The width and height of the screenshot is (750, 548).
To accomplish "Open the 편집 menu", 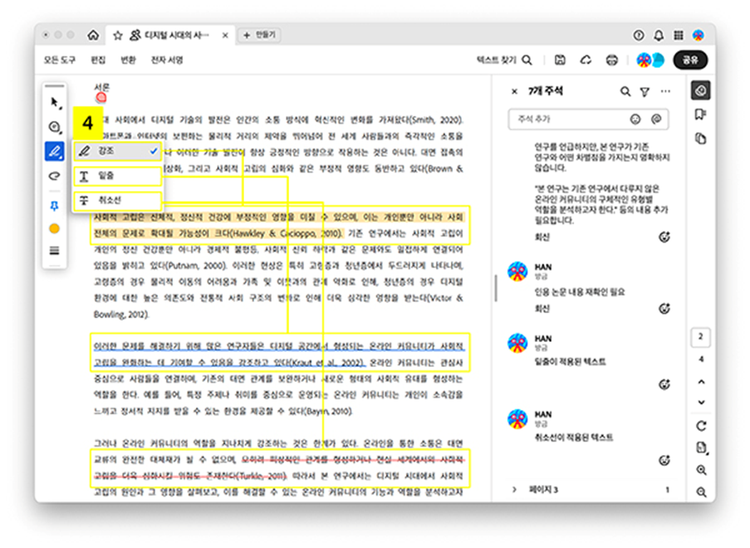I will point(98,60).
